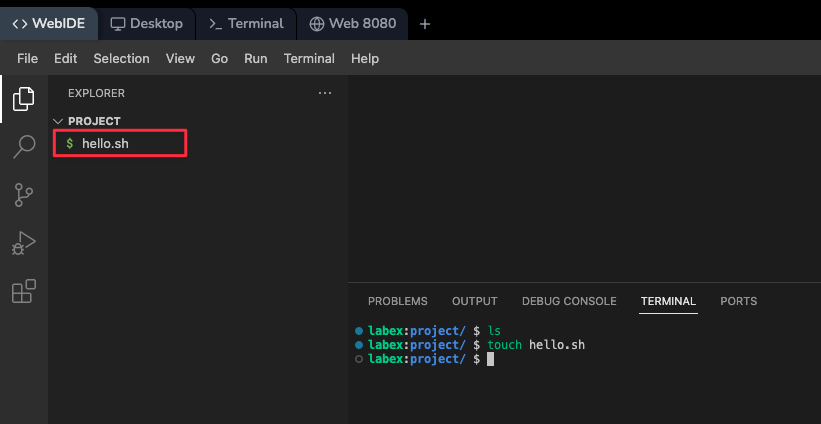The height and width of the screenshot is (424, 821).
Task: Open the Explorer view in activity bar
Action: click(x=24, y=99)
